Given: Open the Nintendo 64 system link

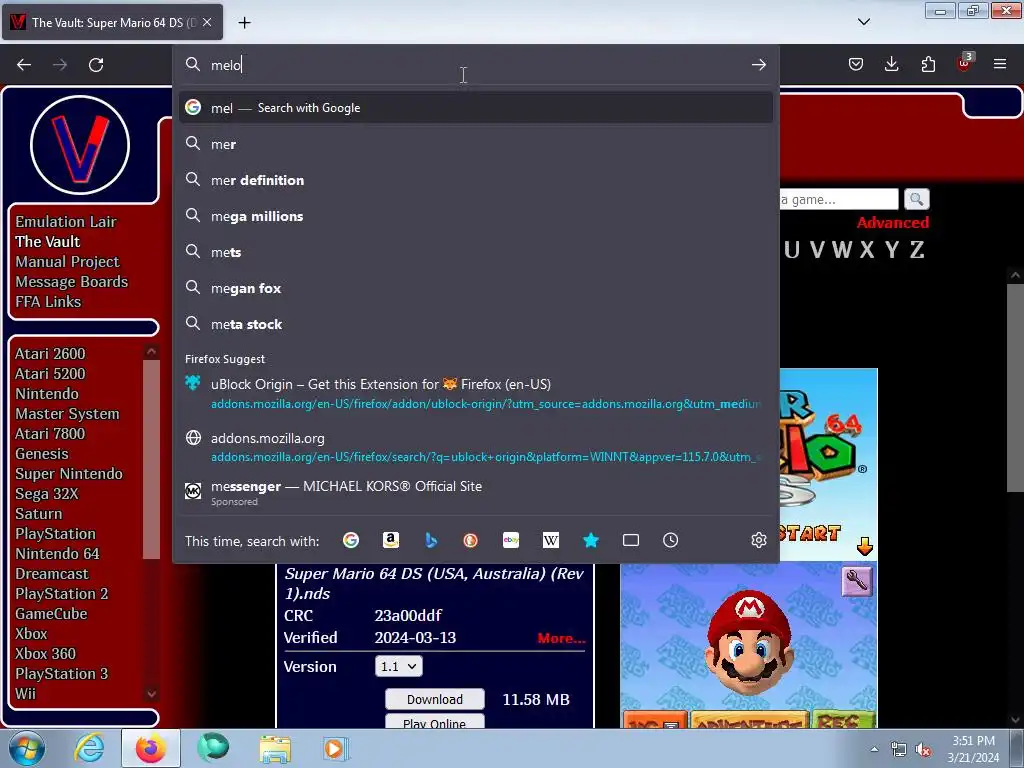Looking at the screenshot, I should tap(57, 554).
